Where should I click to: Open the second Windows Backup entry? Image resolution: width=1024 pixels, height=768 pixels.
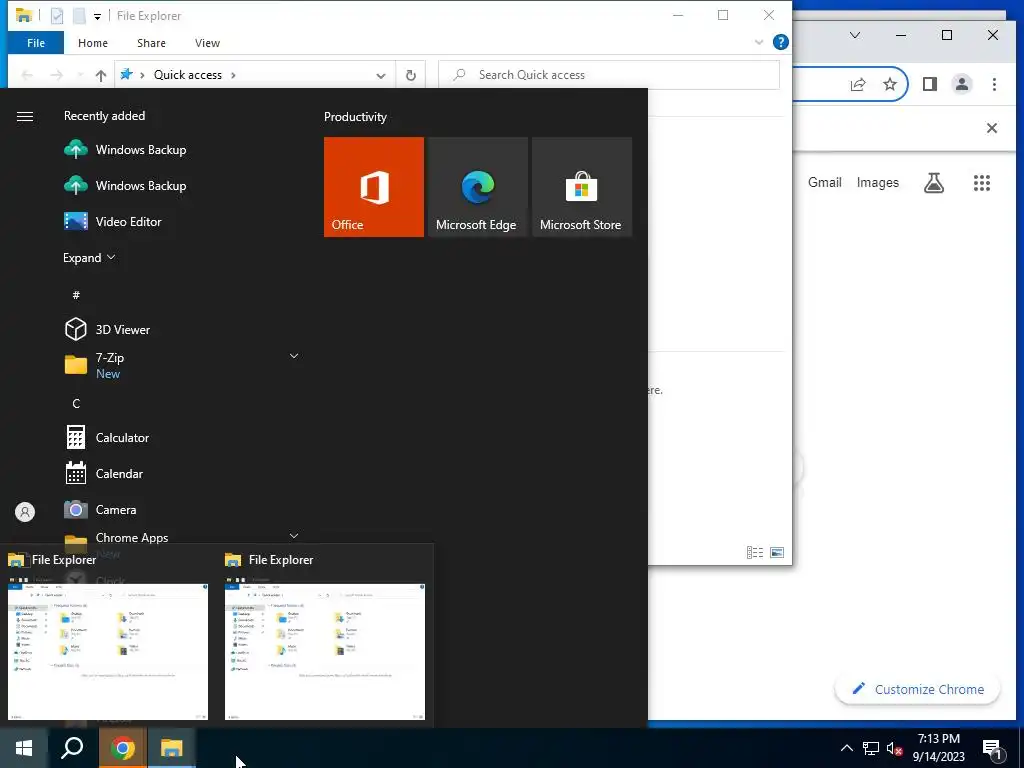pyautogui.click(x=140, y=185)
